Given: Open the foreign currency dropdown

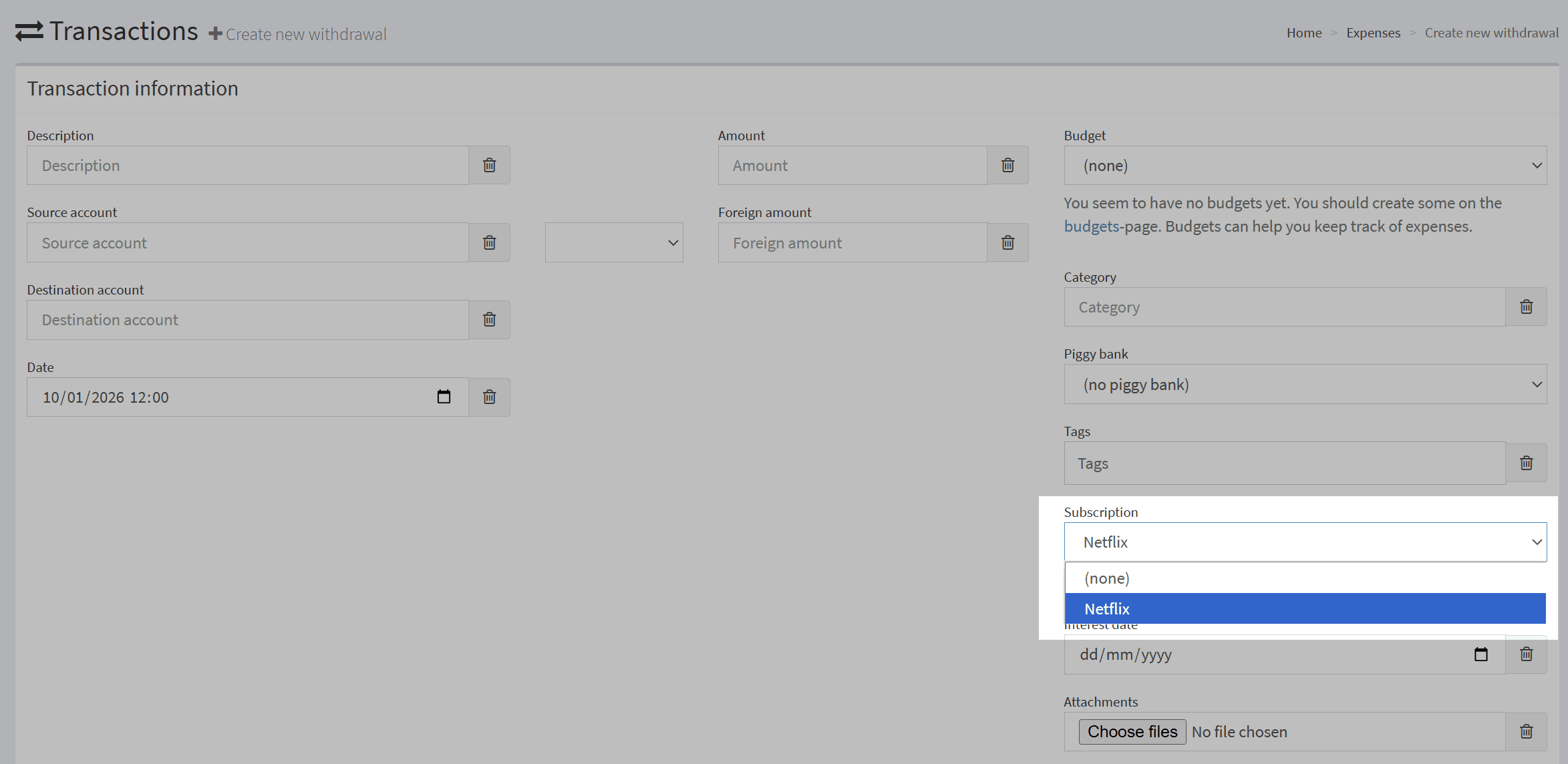Looking at the screenshot, I should coord(614,242).
